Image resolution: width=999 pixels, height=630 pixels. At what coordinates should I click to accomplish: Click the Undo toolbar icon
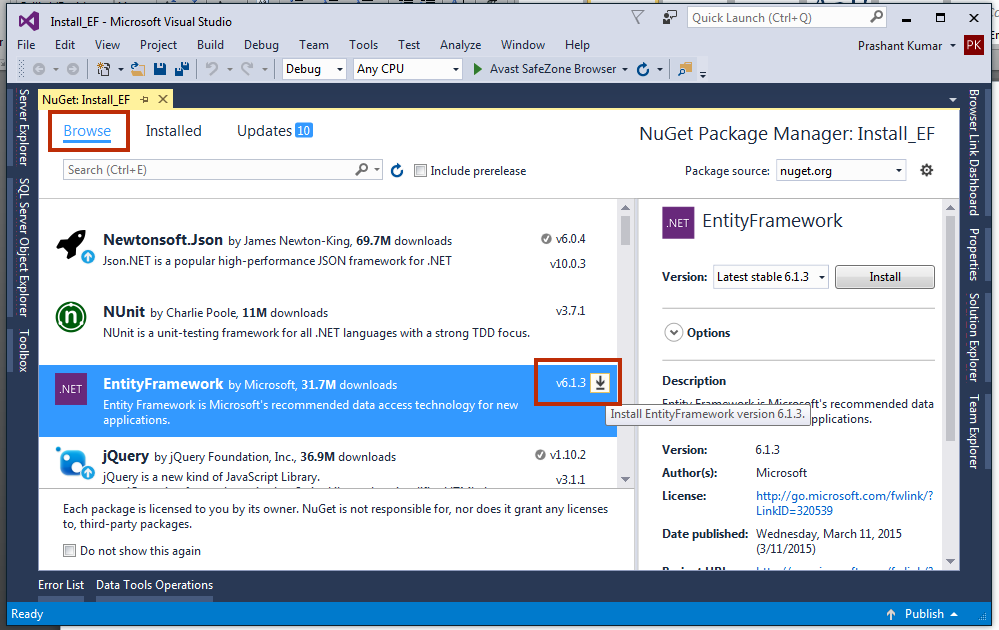pyautogui.click(x=212, y=69)
